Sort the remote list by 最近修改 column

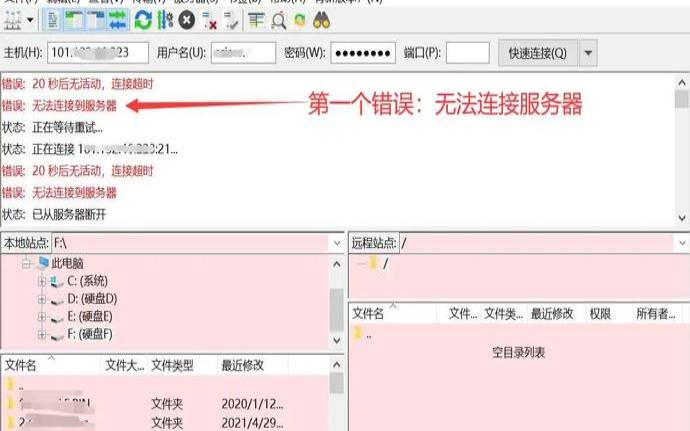[552, 313]
